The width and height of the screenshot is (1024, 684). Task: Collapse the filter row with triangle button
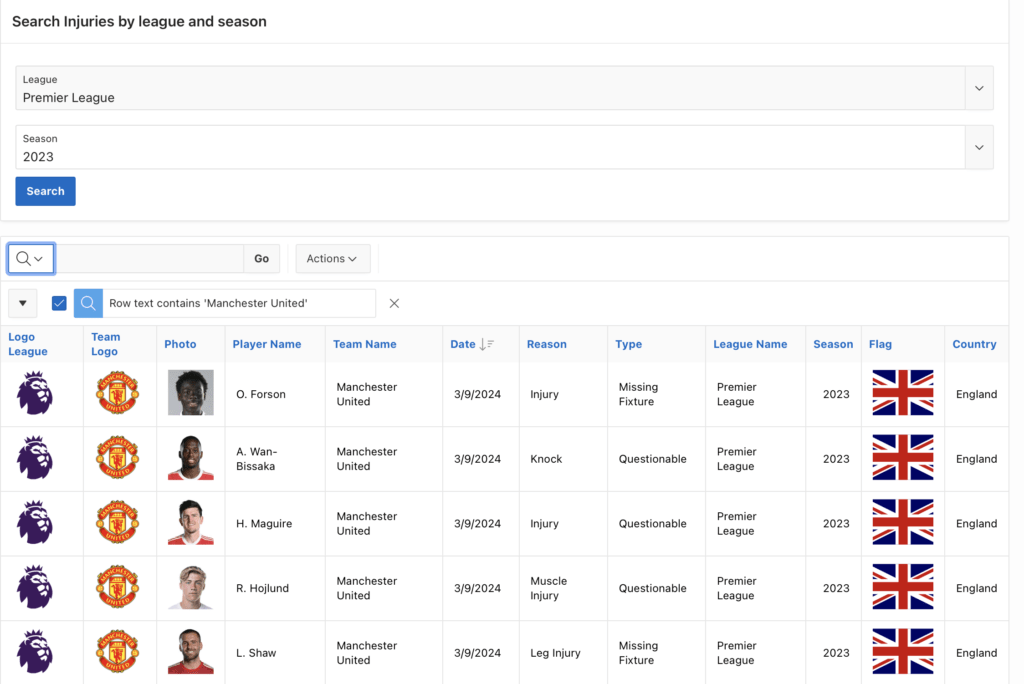tap(22, 303)
